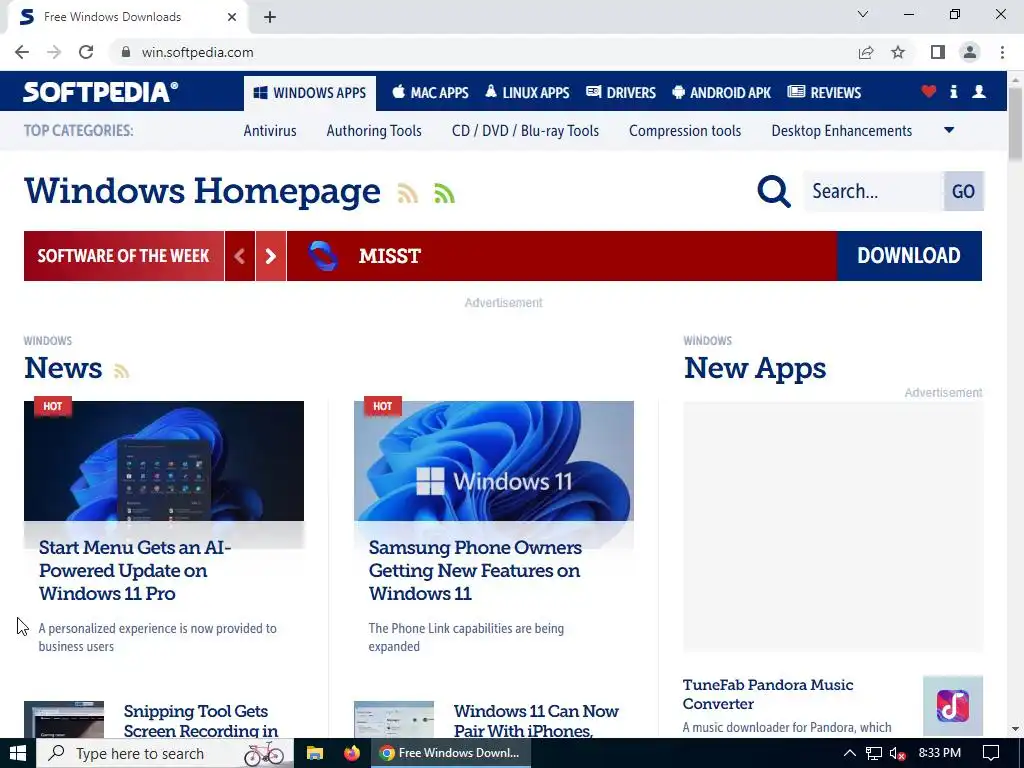
Task: Open File Explorer from taskbar
Action: (x=315, y=753)
